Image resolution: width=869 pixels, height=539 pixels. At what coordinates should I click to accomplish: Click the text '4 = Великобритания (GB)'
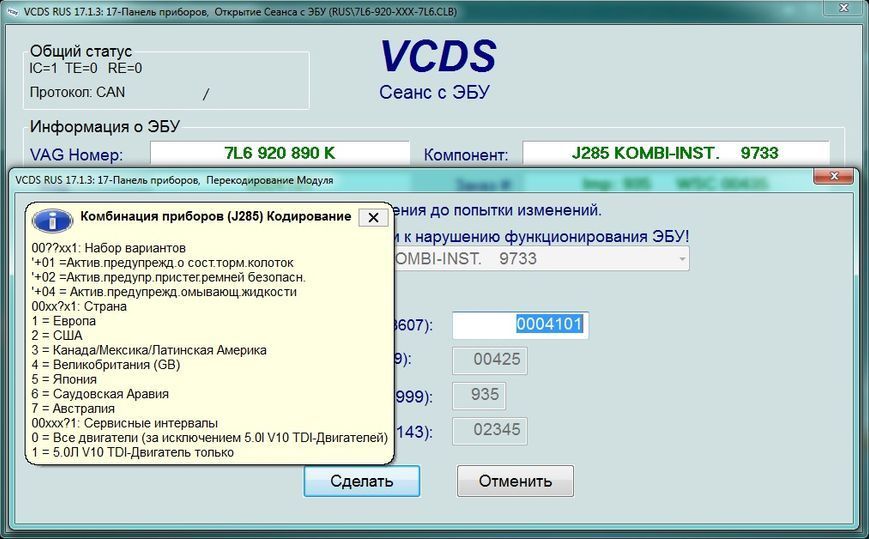pyautogui.click(x=106, y=365)
